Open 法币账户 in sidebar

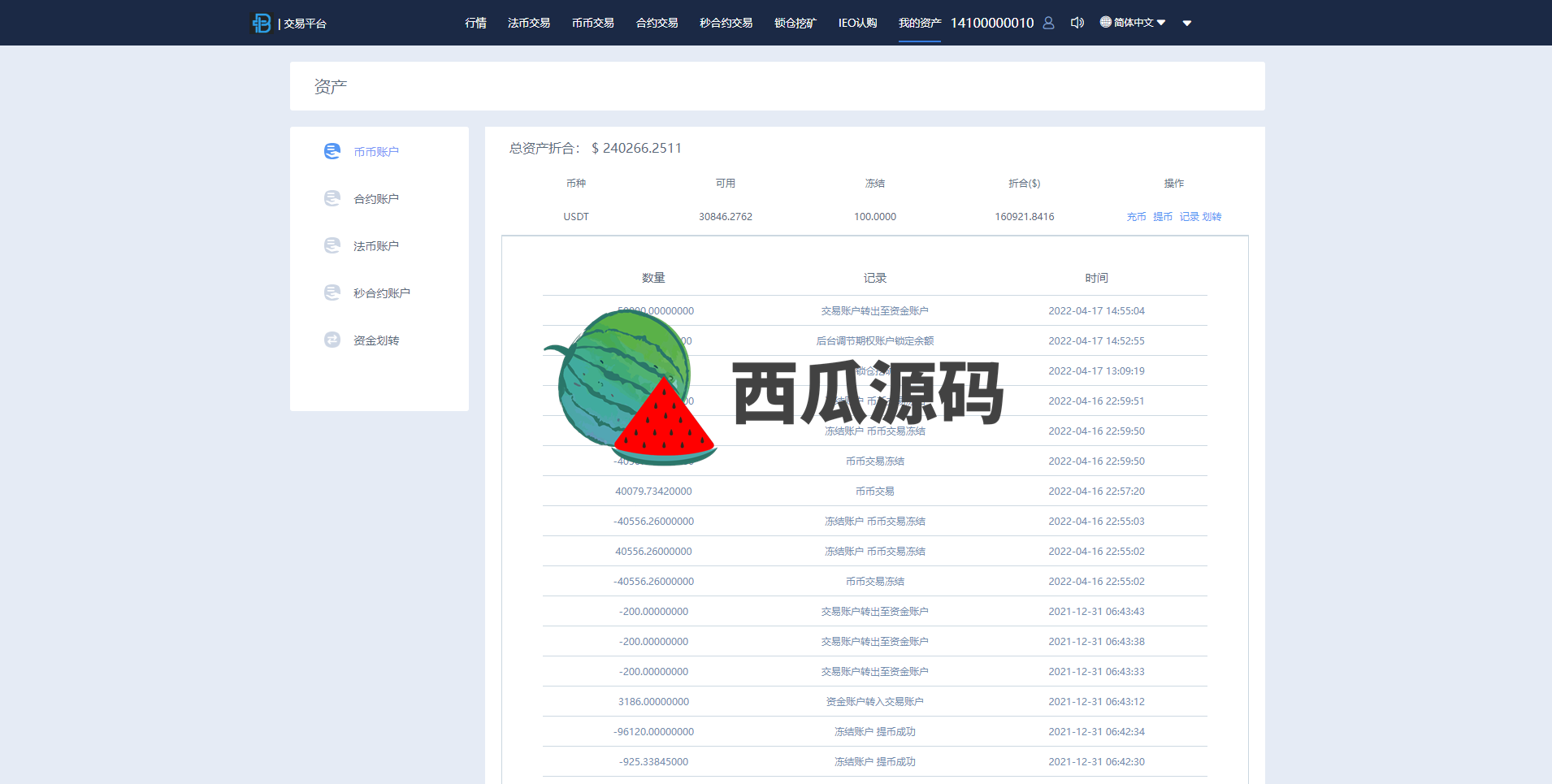(376, 246)
